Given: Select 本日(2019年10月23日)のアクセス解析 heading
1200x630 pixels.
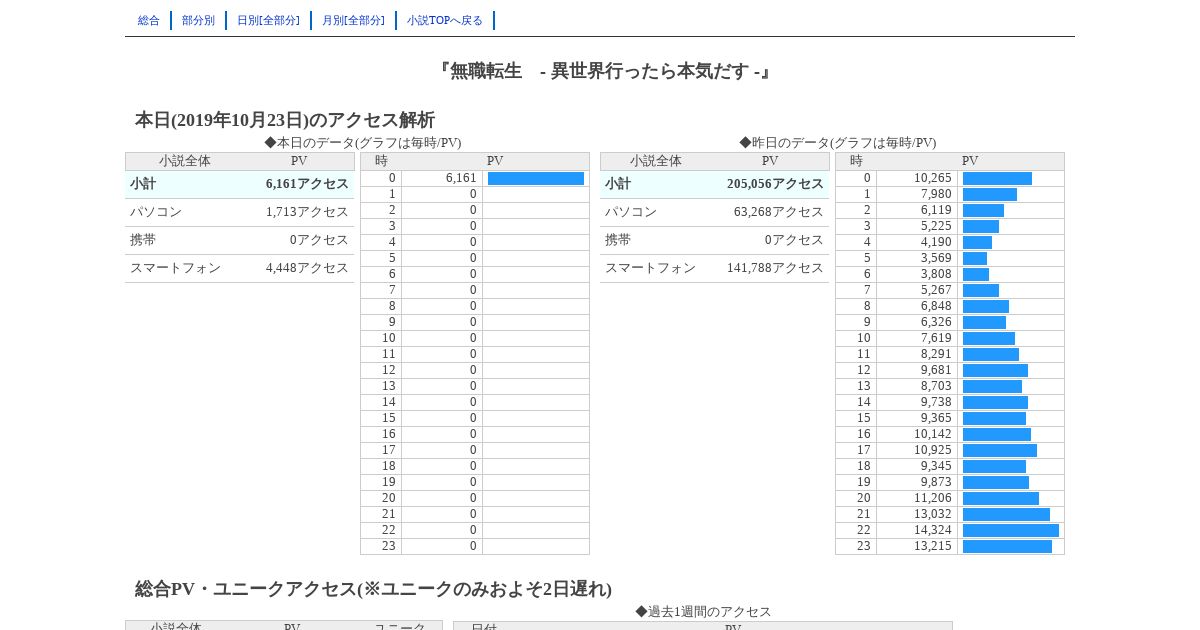Looking at the screenshot, I should click(x=285, y=120).
